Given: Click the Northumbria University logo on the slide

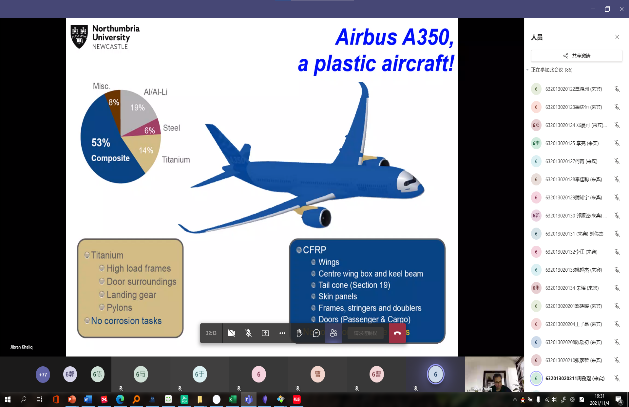Looking at the screenshot, I should (105, 37).
